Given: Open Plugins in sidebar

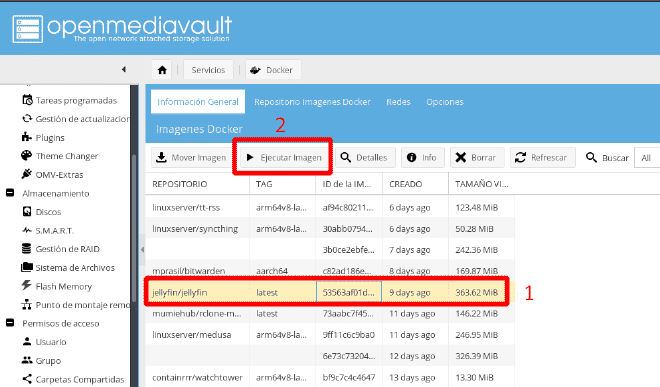Looking at the screenshot, I should [50, 138].
